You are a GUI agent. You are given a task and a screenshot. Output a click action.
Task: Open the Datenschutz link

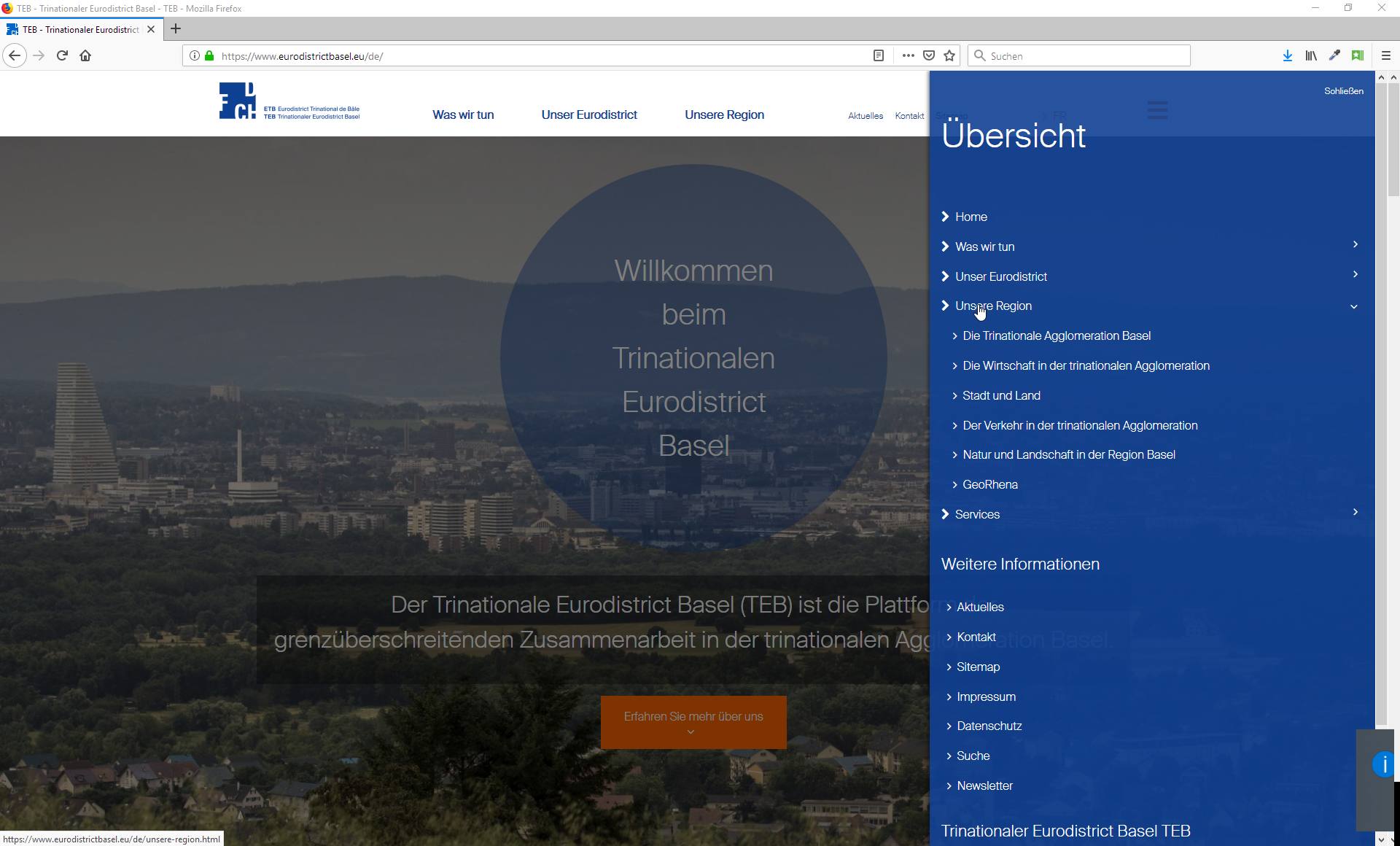click(x=989, y=726)
